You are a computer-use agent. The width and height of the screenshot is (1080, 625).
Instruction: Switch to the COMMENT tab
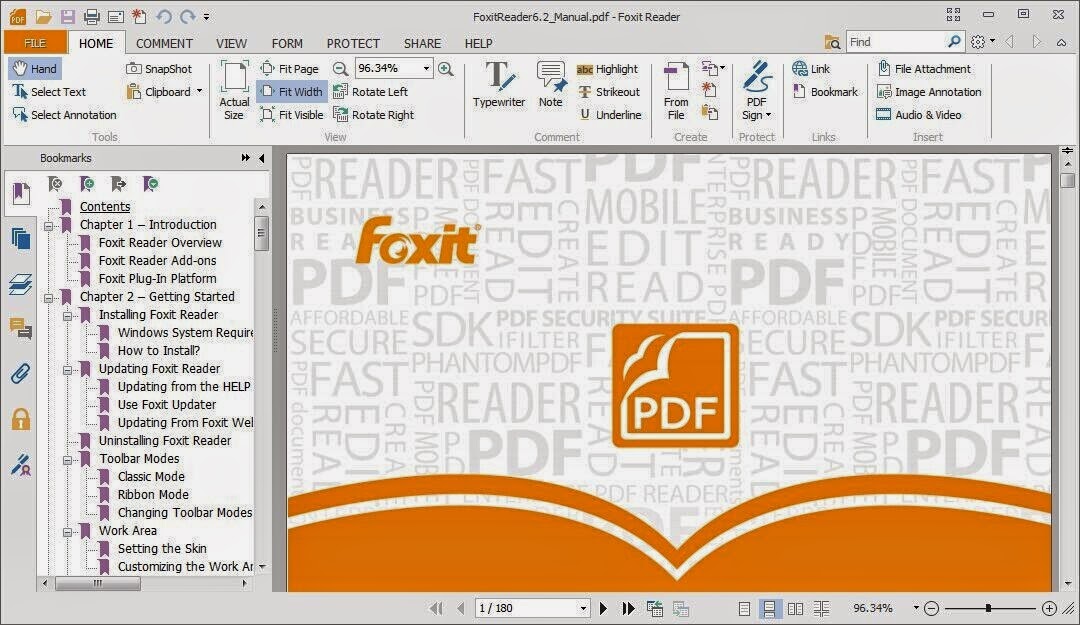tap(164, 43)
